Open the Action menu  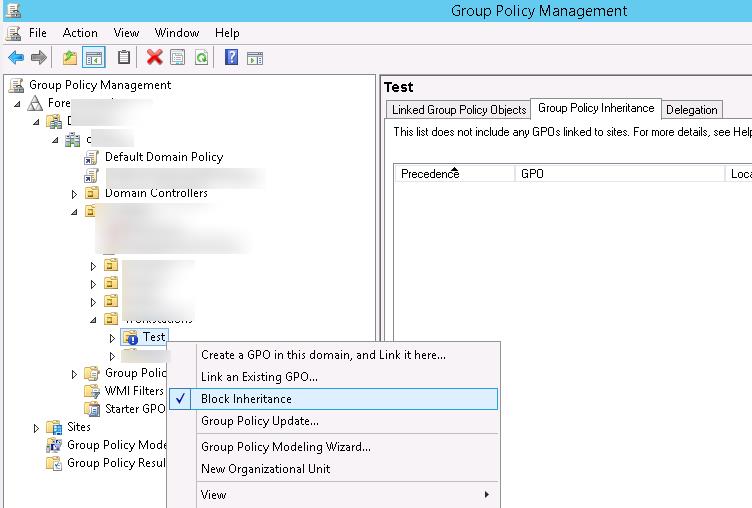point(80,33)
